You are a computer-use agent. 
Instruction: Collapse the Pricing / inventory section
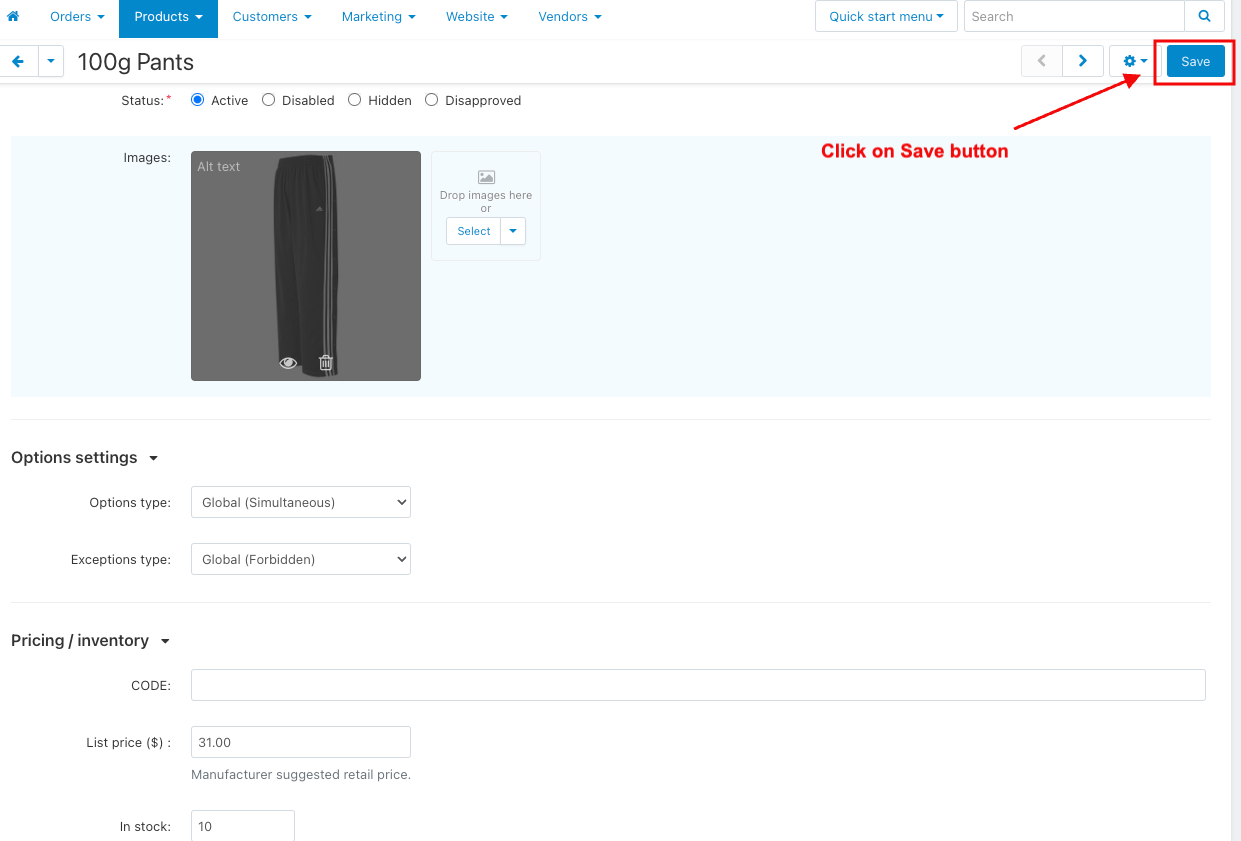[x=91, y=640]
